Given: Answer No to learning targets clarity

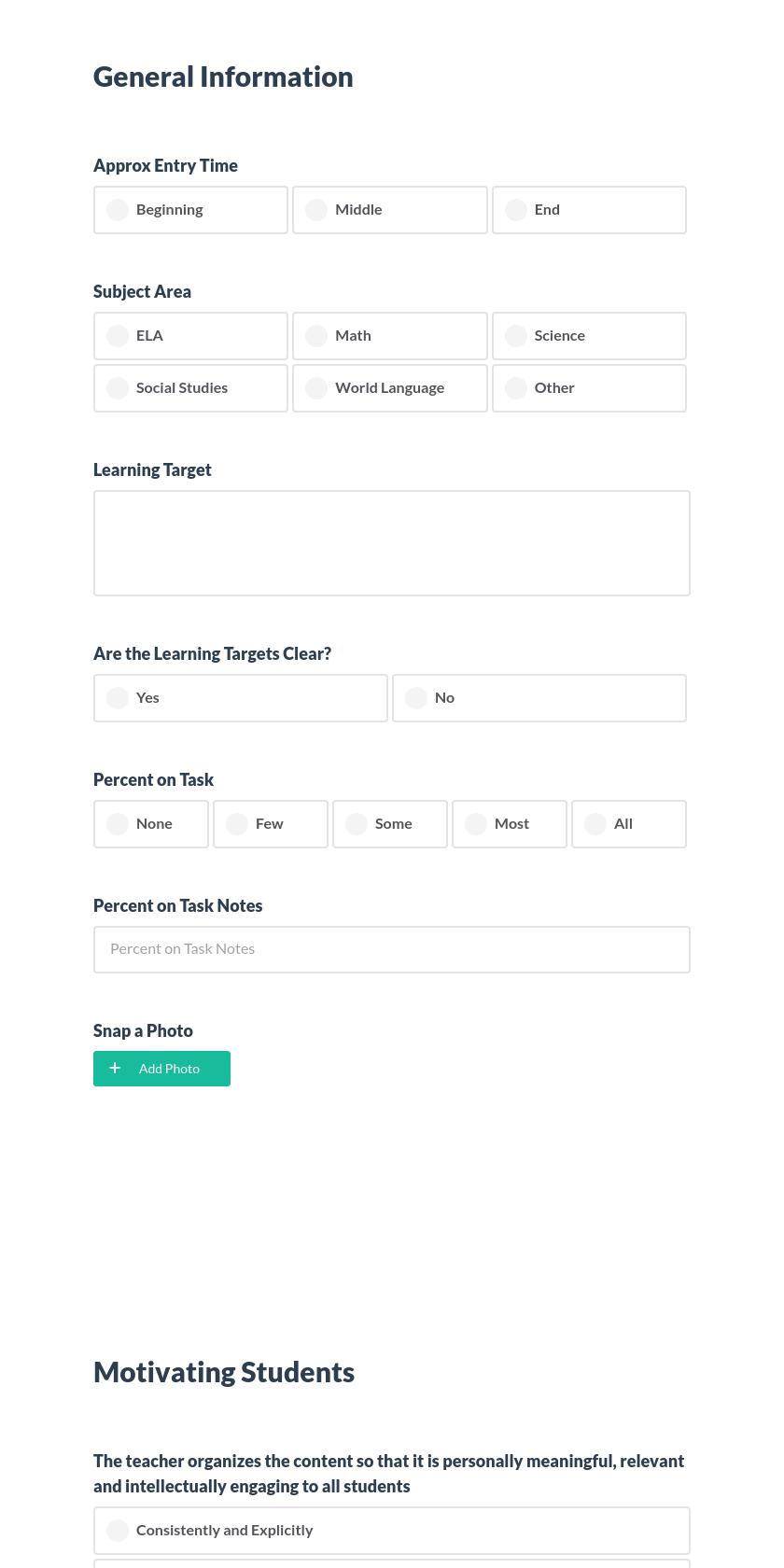Looking at the screenshot, I should coord(539,697).
